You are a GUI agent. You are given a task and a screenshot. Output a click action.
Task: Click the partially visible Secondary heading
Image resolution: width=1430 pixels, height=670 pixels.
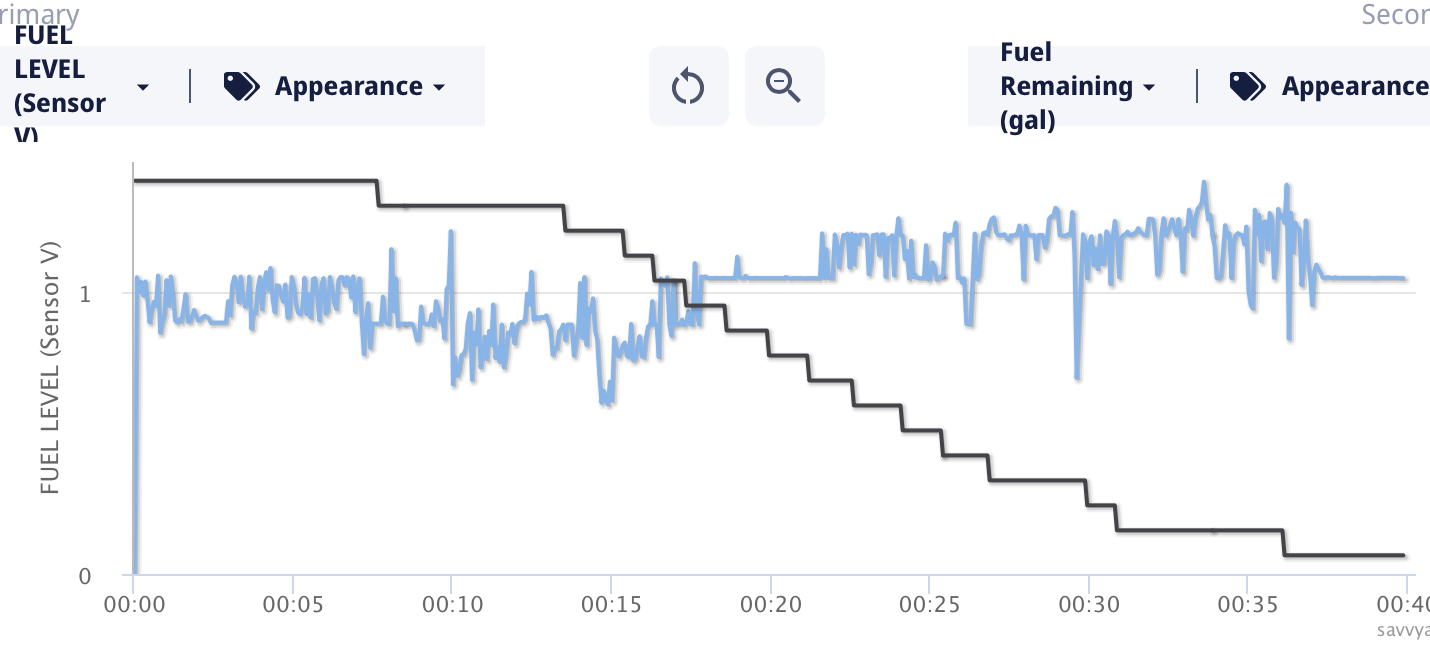(x=1396, y=14)
